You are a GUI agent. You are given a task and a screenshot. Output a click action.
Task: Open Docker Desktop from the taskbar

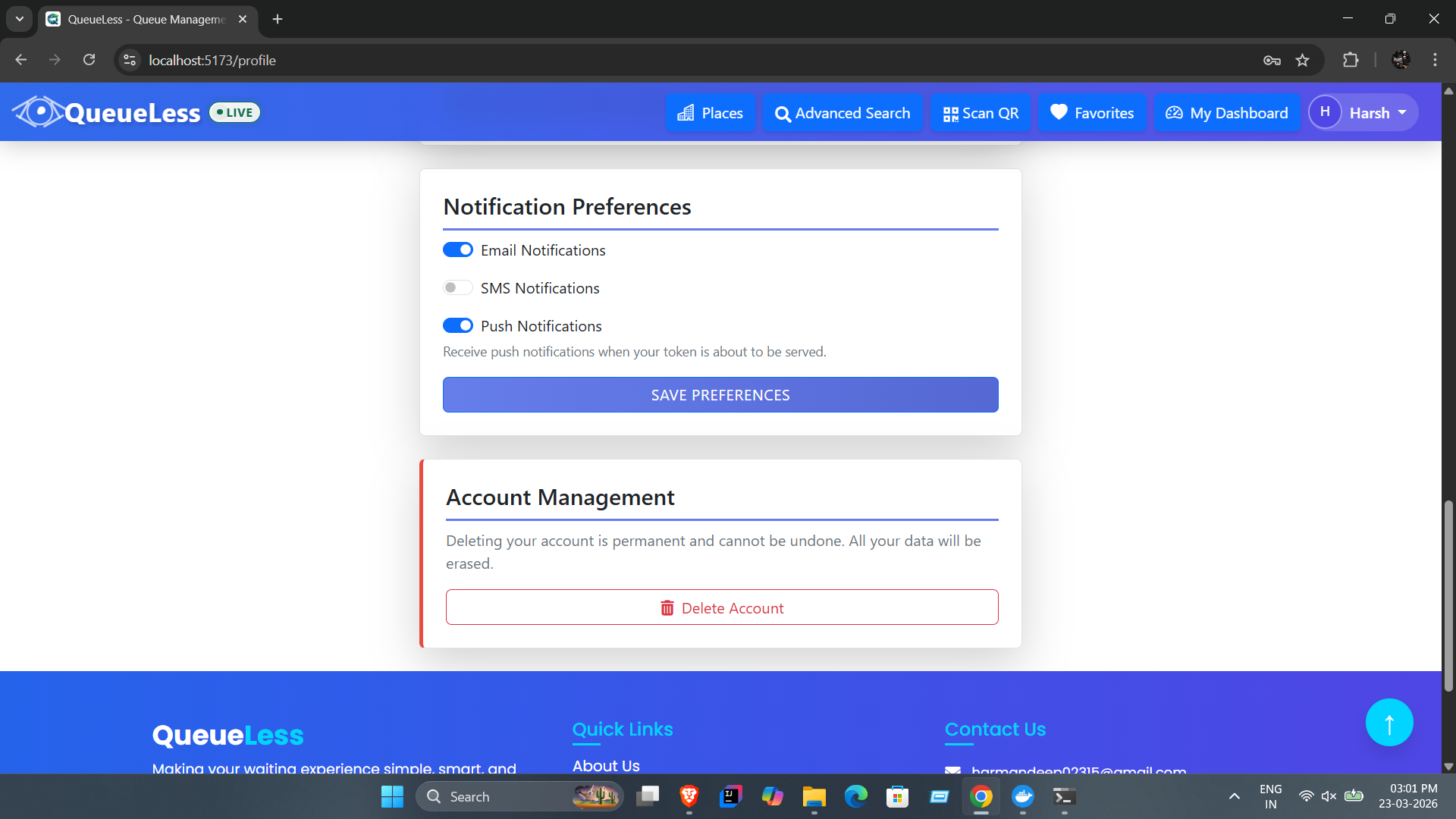pos(1022,796)
